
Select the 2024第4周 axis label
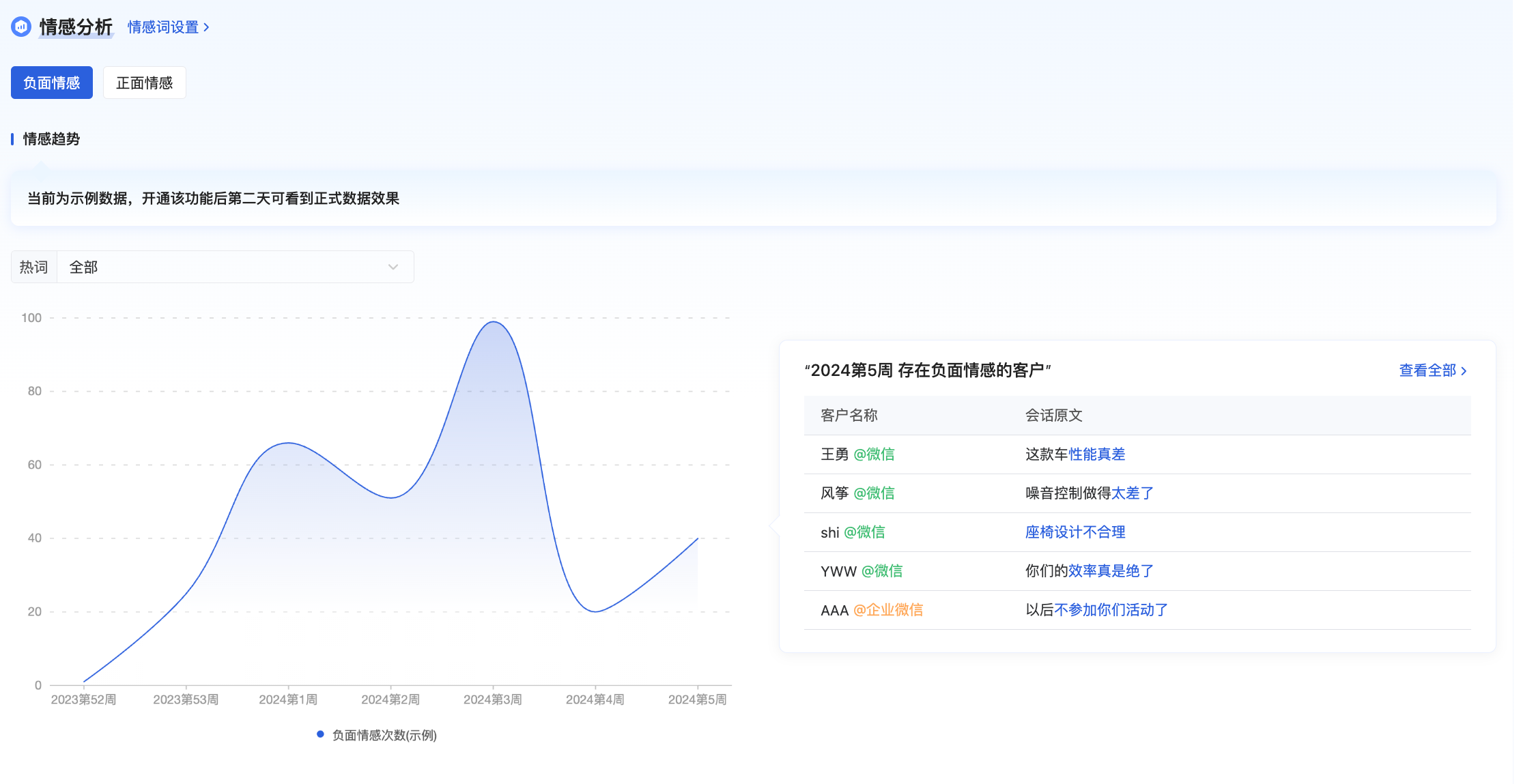tap(595, 699)
